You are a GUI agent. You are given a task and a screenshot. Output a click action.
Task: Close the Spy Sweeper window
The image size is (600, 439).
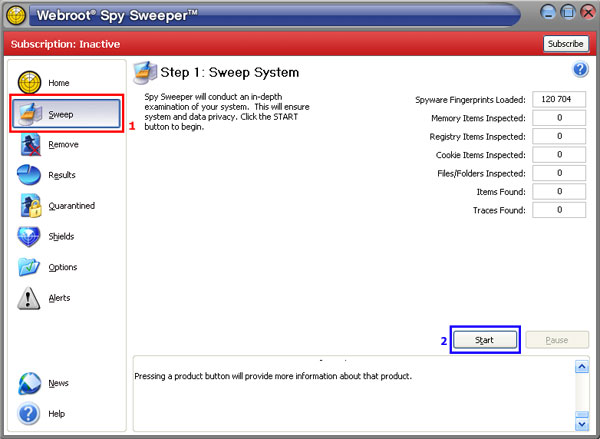pos(588,13)
